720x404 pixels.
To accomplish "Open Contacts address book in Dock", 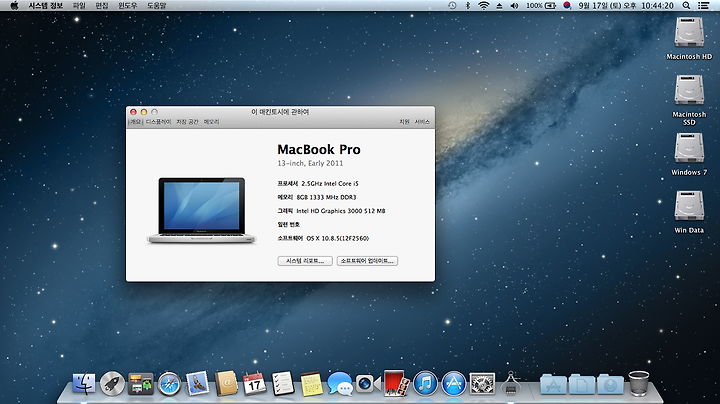I will click(226, 383).
